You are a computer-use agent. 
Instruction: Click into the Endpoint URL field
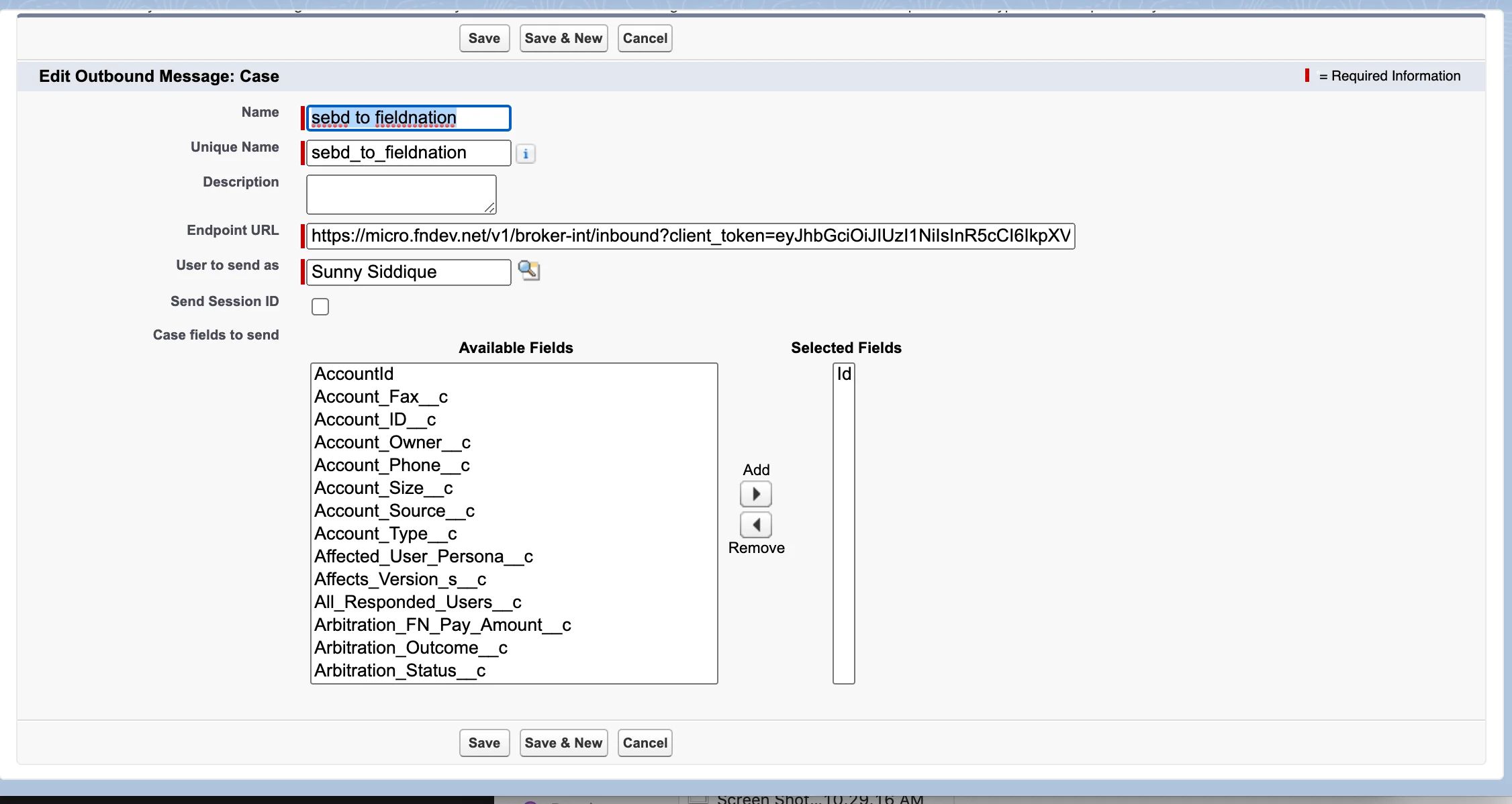pyautogui.click(x=690, y=236)
